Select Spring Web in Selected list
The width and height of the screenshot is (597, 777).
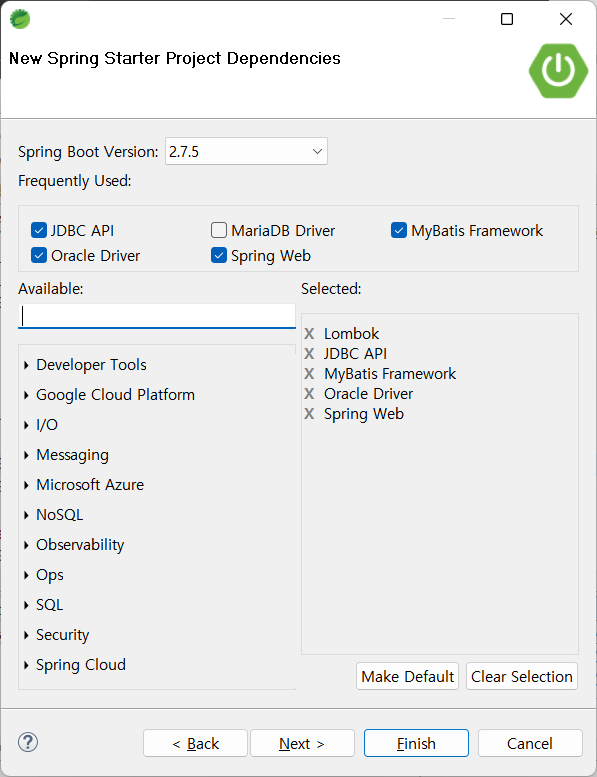(x=364, y=414)
